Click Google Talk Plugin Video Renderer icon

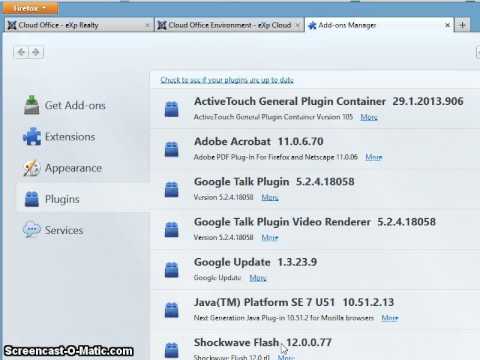(172, 230)
